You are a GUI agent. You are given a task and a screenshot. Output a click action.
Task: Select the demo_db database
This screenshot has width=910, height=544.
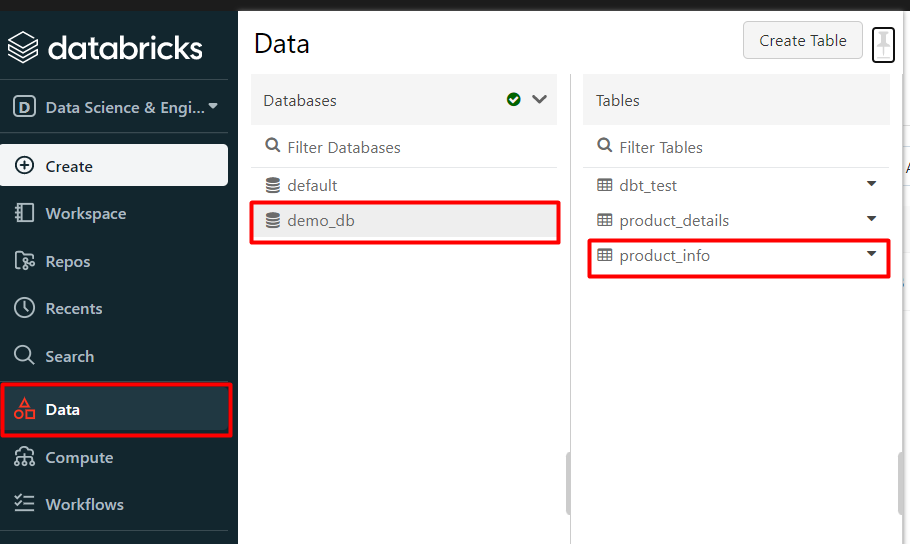click(x=404, y=221)
